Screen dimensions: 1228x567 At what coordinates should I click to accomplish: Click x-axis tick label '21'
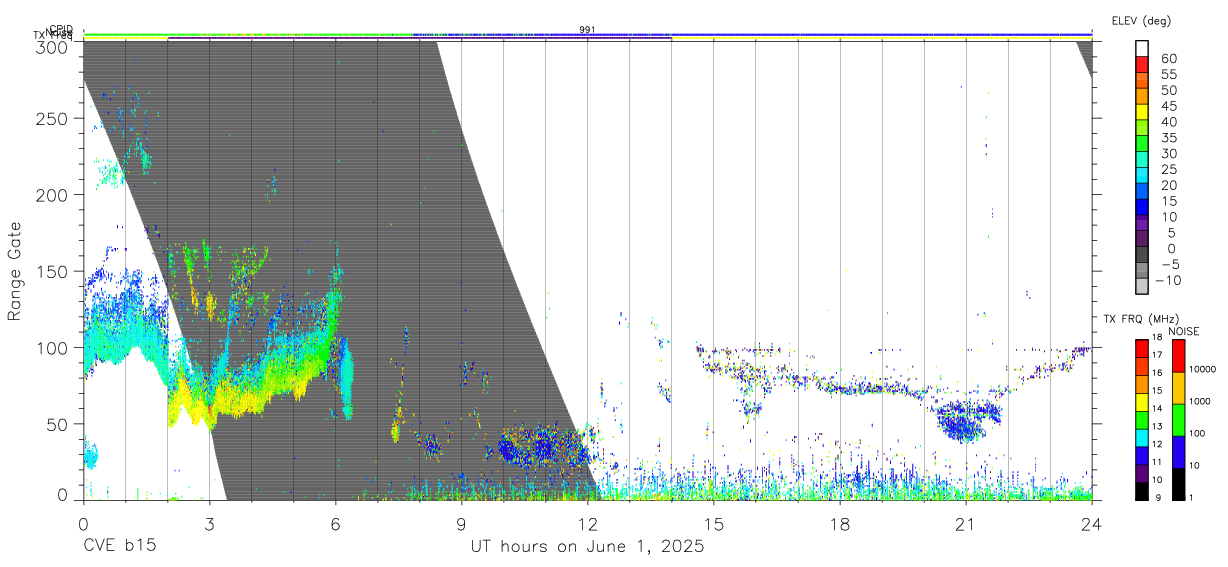tap(966, 524)
